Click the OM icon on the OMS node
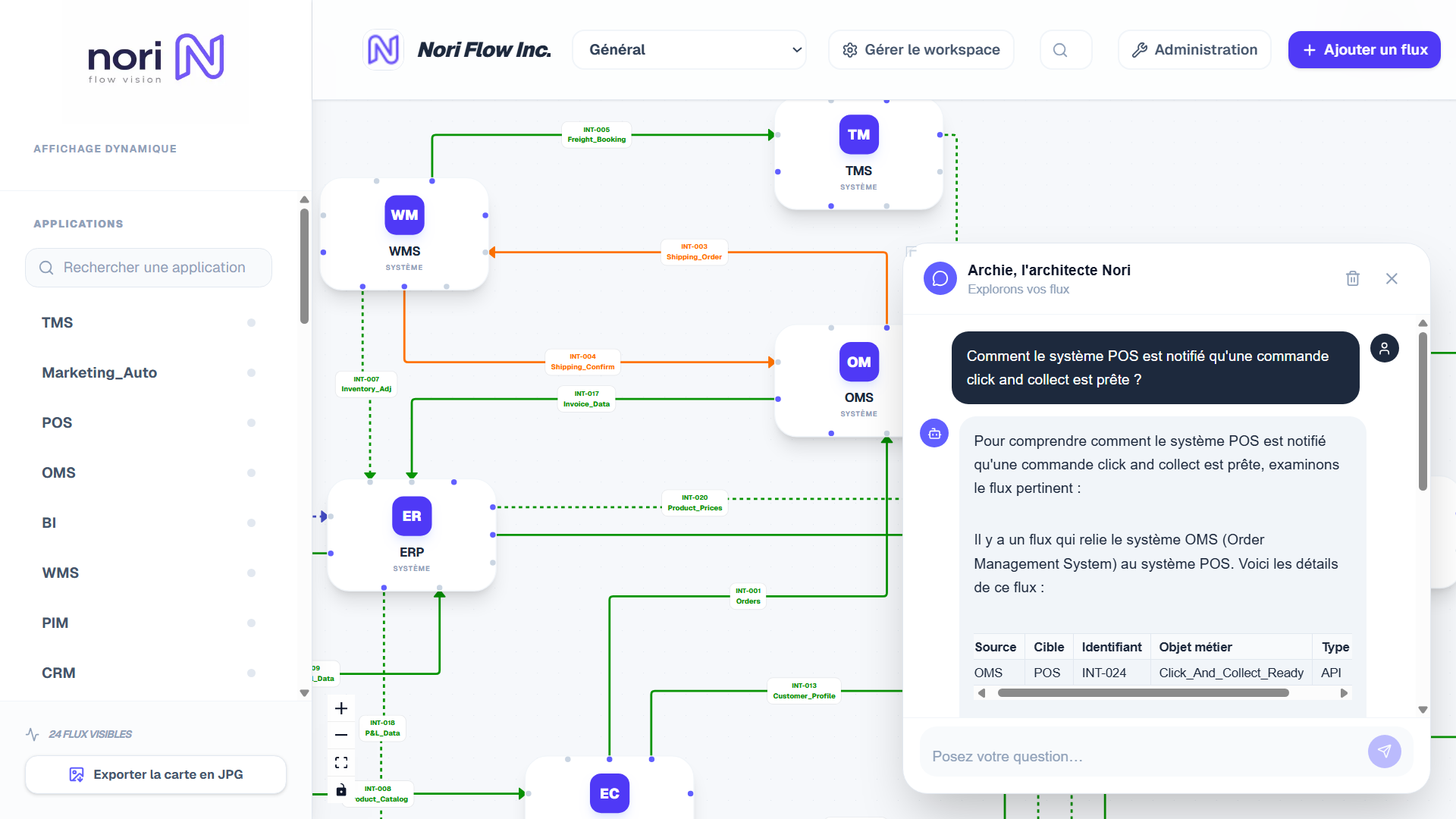 (858, 362)
